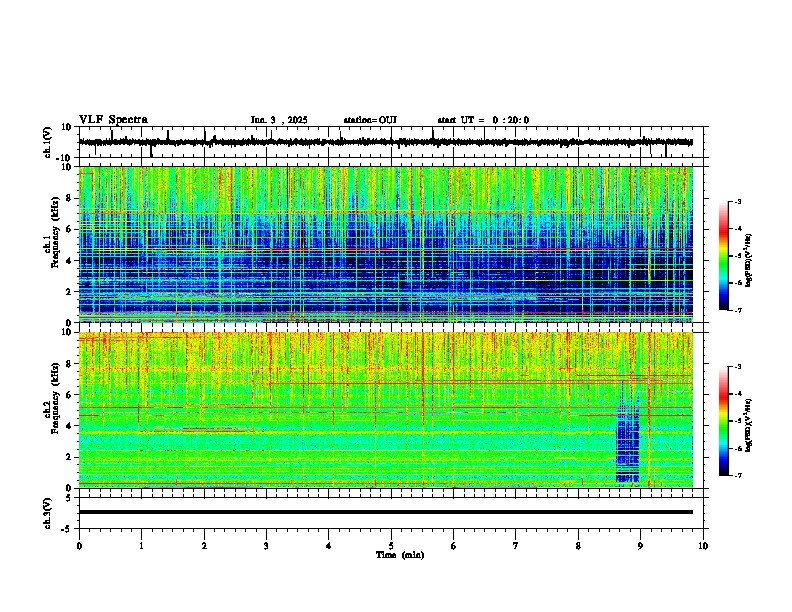This screenshot has height=612, width=792.
Task: Click the ch.3 flat black voltage trace
Action: click(x=386, y=512)
